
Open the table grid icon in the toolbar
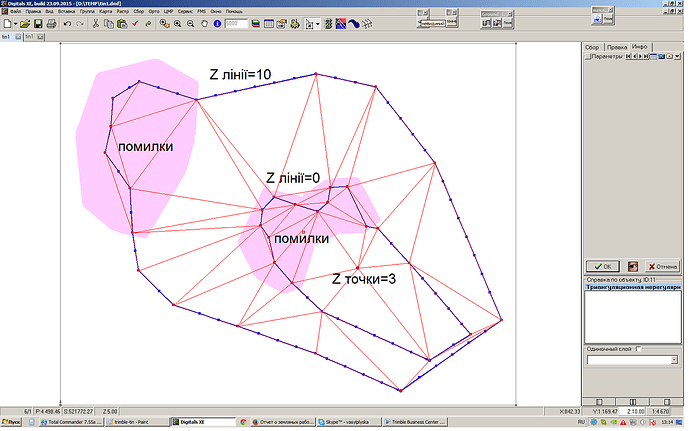[268, 24]
